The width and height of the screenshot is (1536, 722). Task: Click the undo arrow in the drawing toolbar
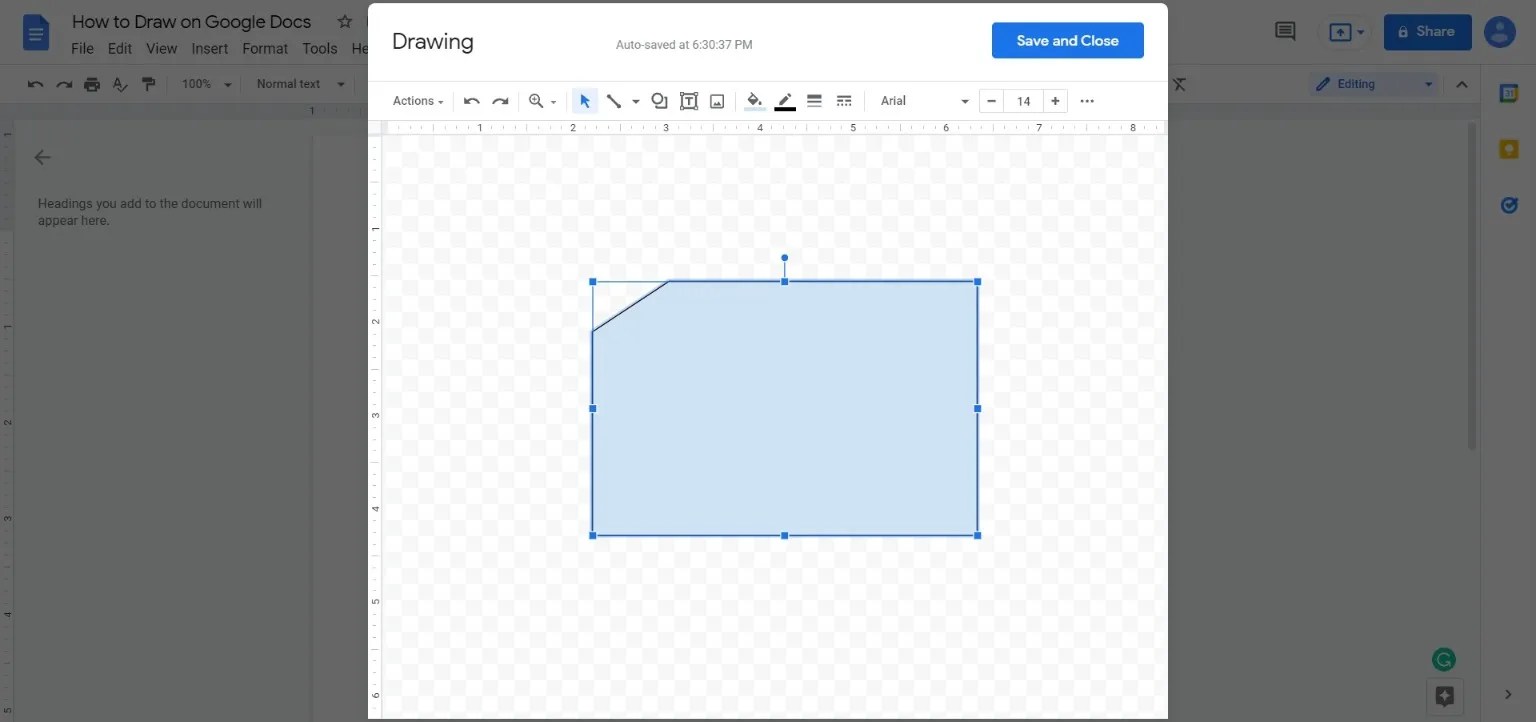(x=471, y=100)
